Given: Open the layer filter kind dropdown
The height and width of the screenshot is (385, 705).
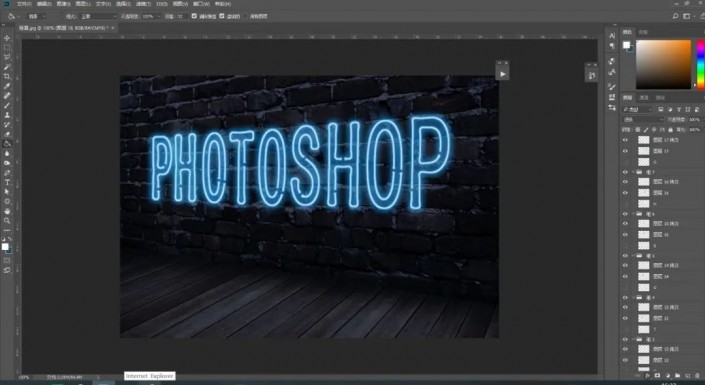Looking at the screenshot, I should [637, 109].
